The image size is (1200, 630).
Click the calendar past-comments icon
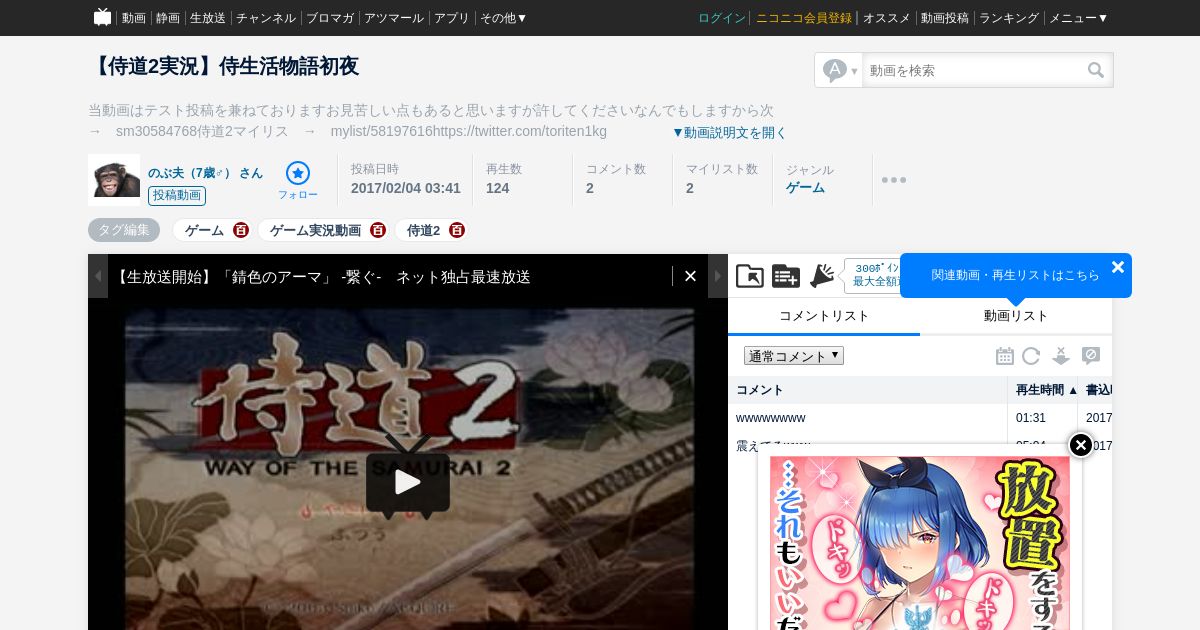click(1005, 356)
